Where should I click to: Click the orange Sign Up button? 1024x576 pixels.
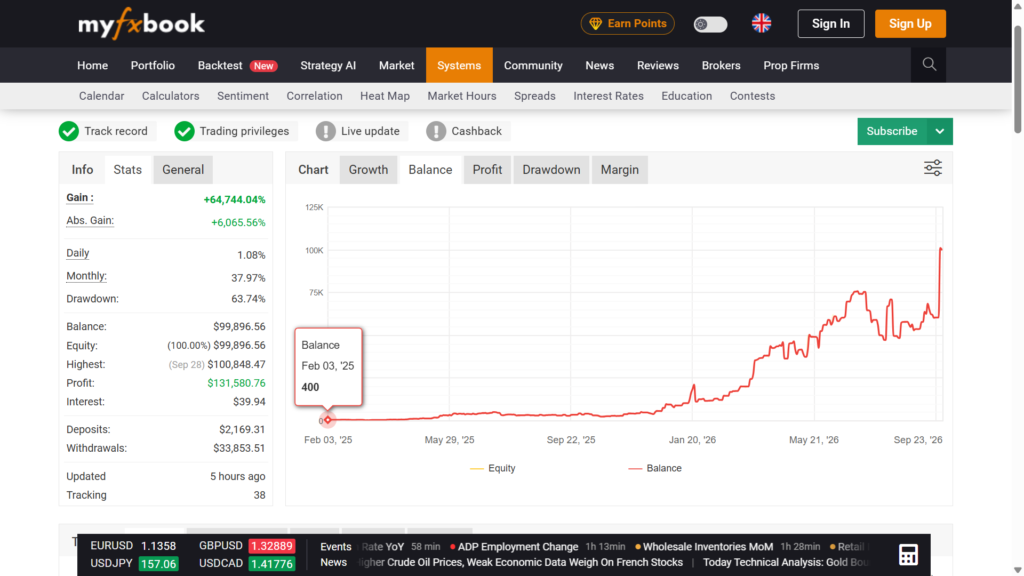click(910, 24)
